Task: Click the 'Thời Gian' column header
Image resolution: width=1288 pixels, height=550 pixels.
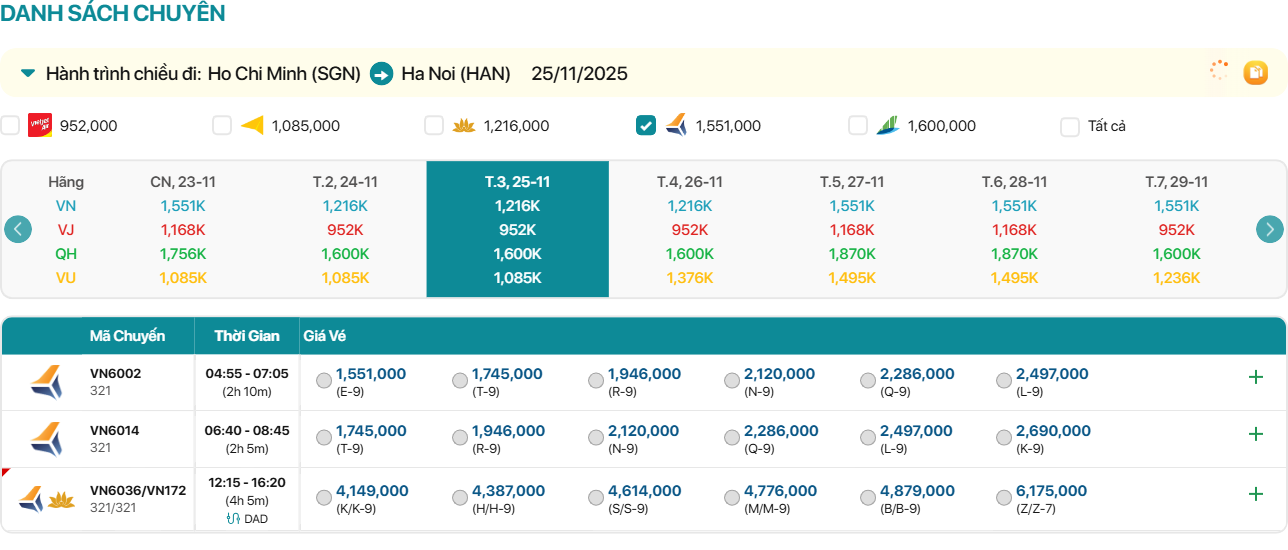Action: (x=247, y=336)
